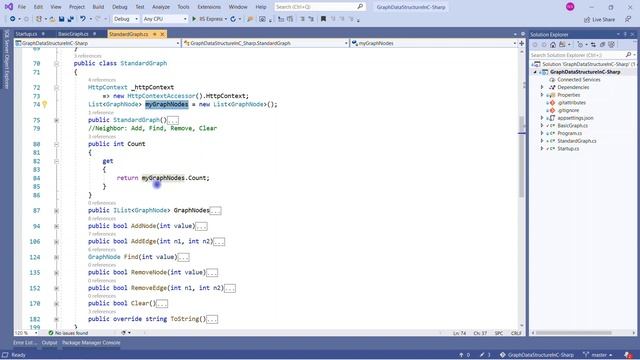Viewport: 640px width, 360px height.
Task: Collapse the Count property on line 80
Action: coord(56,144)
